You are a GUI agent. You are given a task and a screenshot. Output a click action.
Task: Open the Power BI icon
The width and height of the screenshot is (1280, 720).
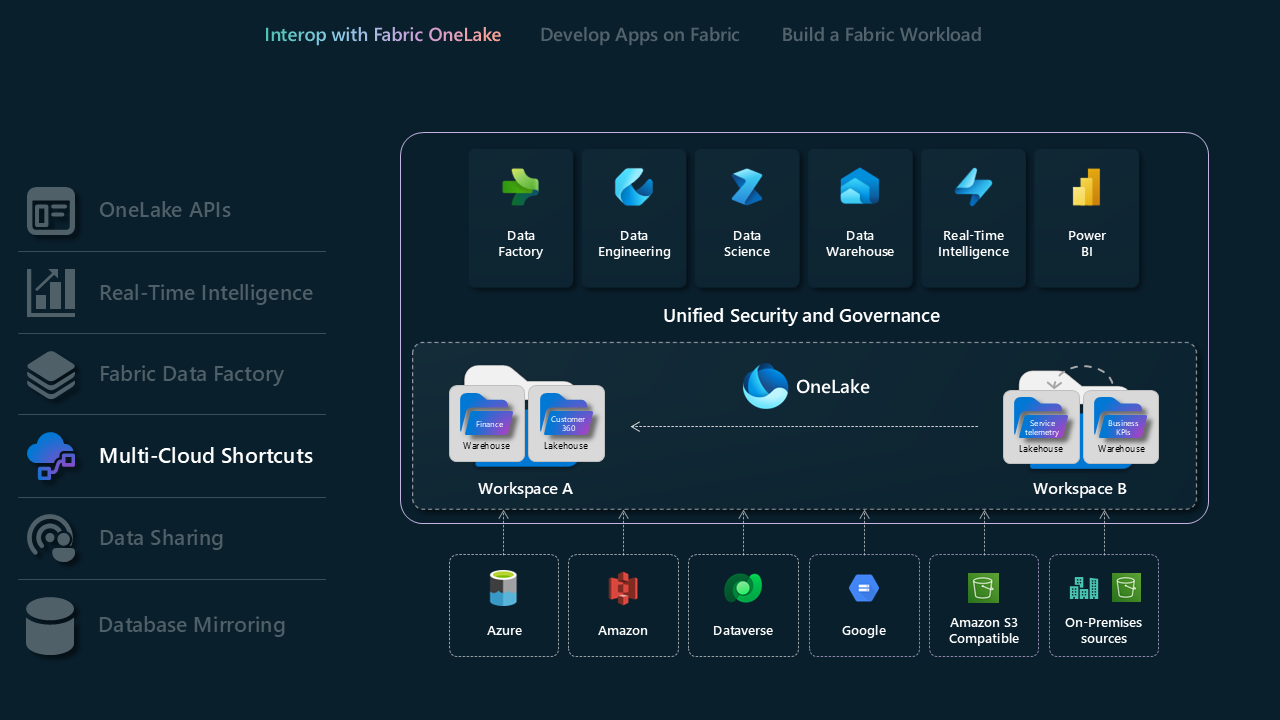tap(1086, 188)
